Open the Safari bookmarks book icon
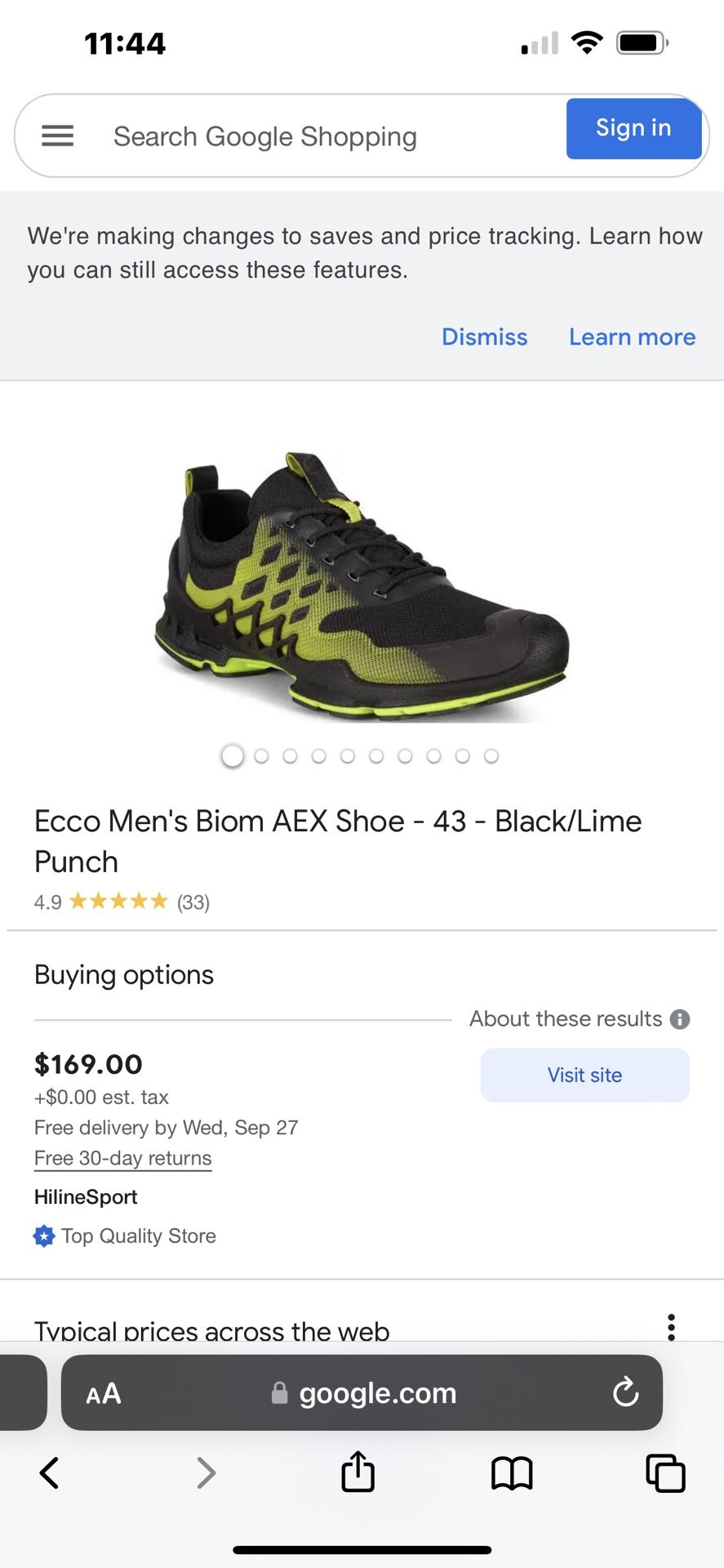The height and width of the screenshot is (1568, 724). tap(512, 1474)
